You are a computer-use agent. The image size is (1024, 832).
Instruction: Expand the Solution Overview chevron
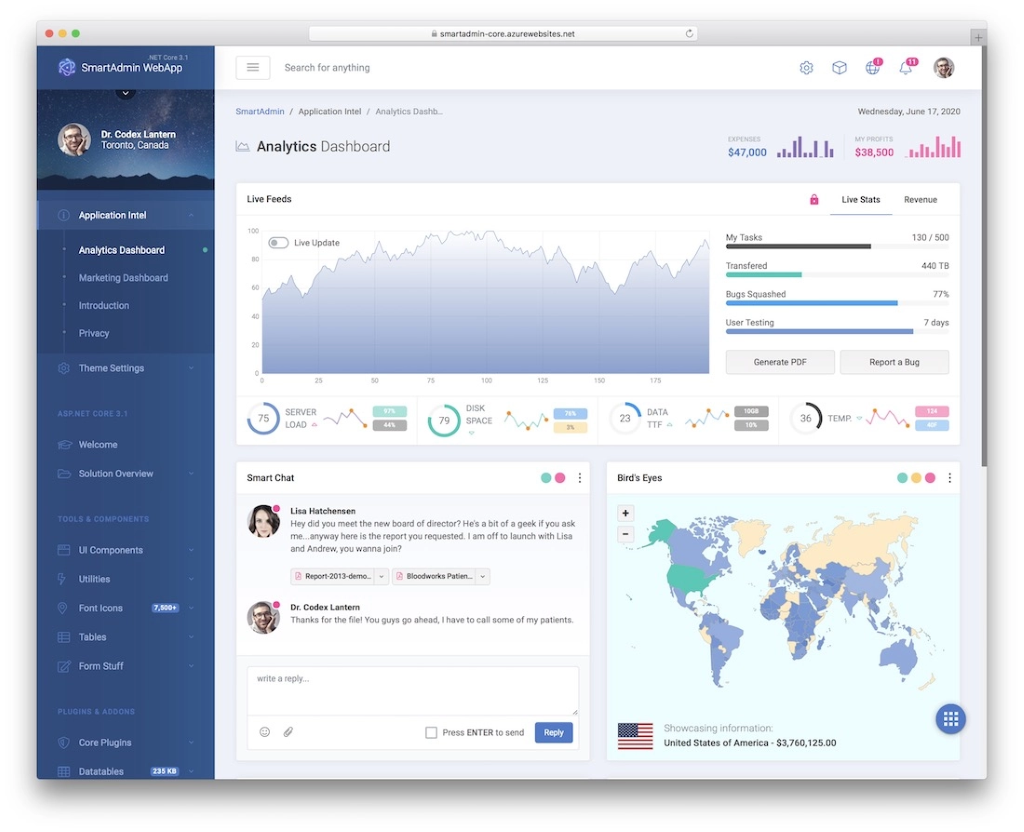click(191, 473)
